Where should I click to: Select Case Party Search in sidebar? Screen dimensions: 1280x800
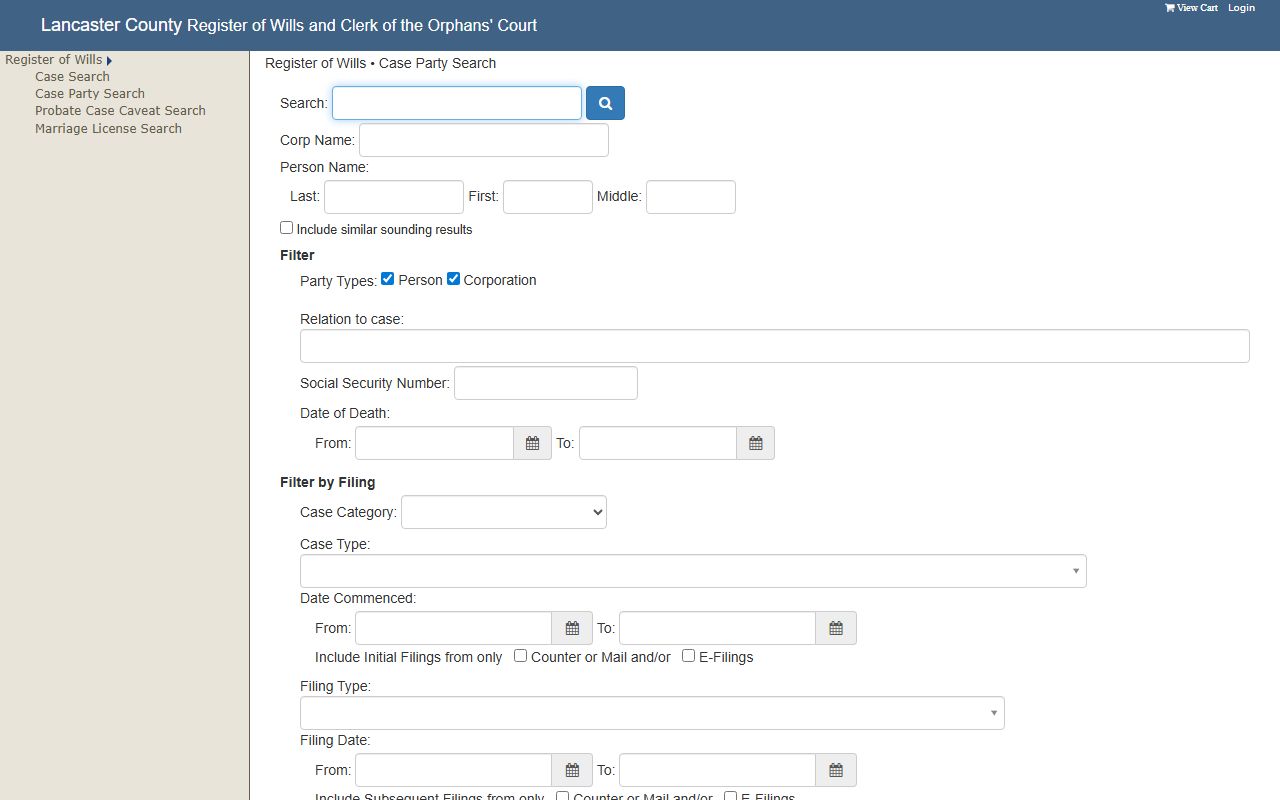90,94
